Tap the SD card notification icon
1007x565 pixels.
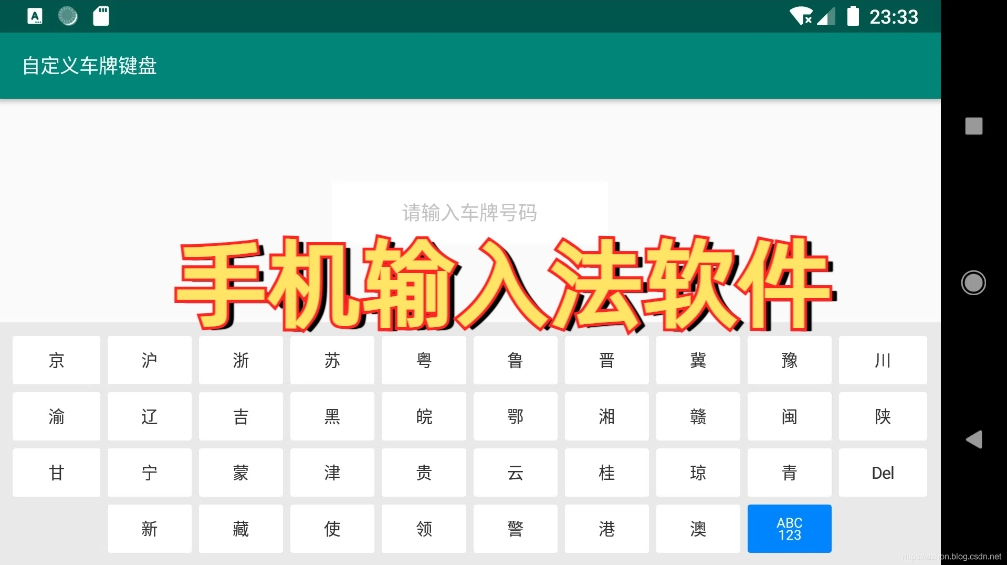(100, 16)
